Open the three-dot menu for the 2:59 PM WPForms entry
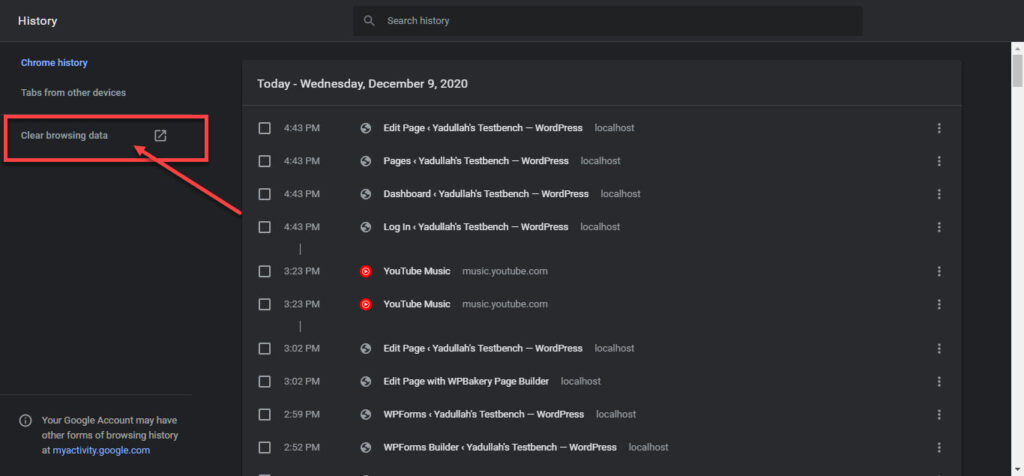 pyautogui.click(x=939, y=415)
